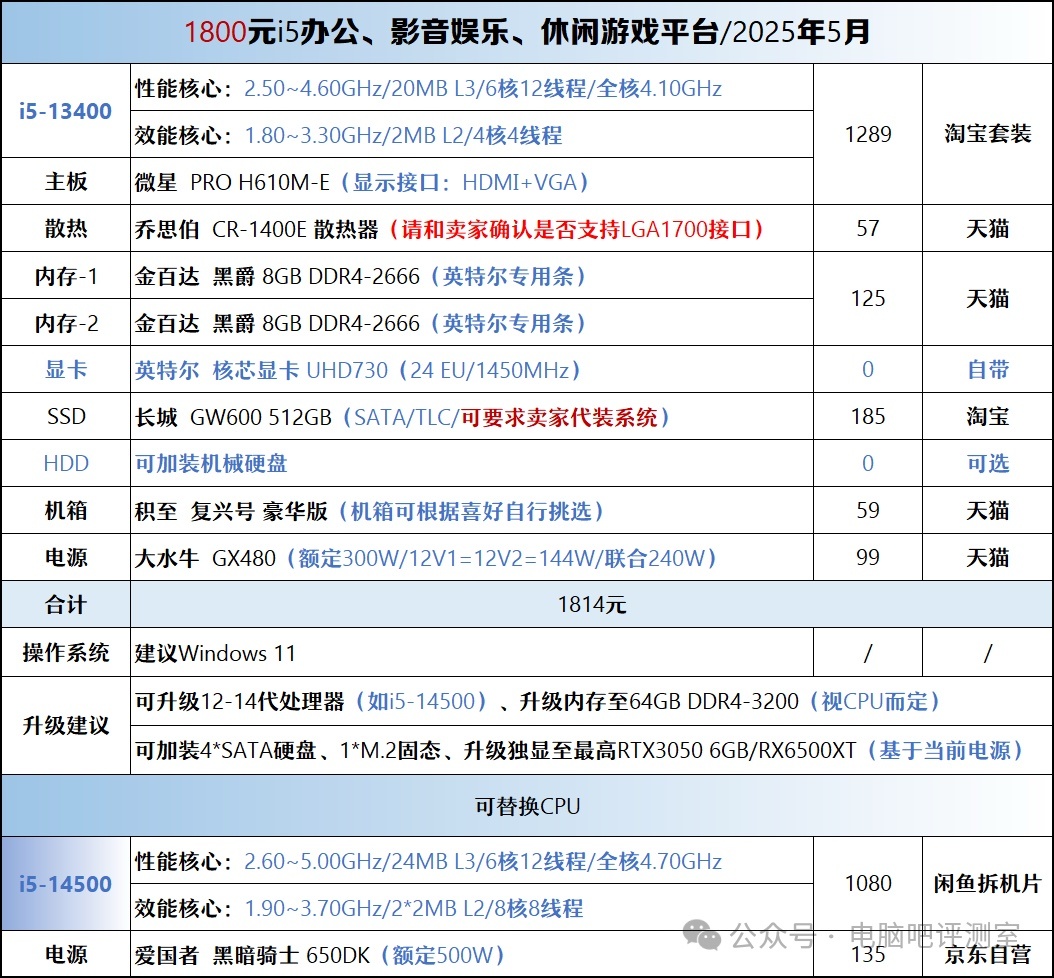Click the 1800元i5 platform title header
The width and height of the screenshot is (1054, 978).
pos(527,32)
